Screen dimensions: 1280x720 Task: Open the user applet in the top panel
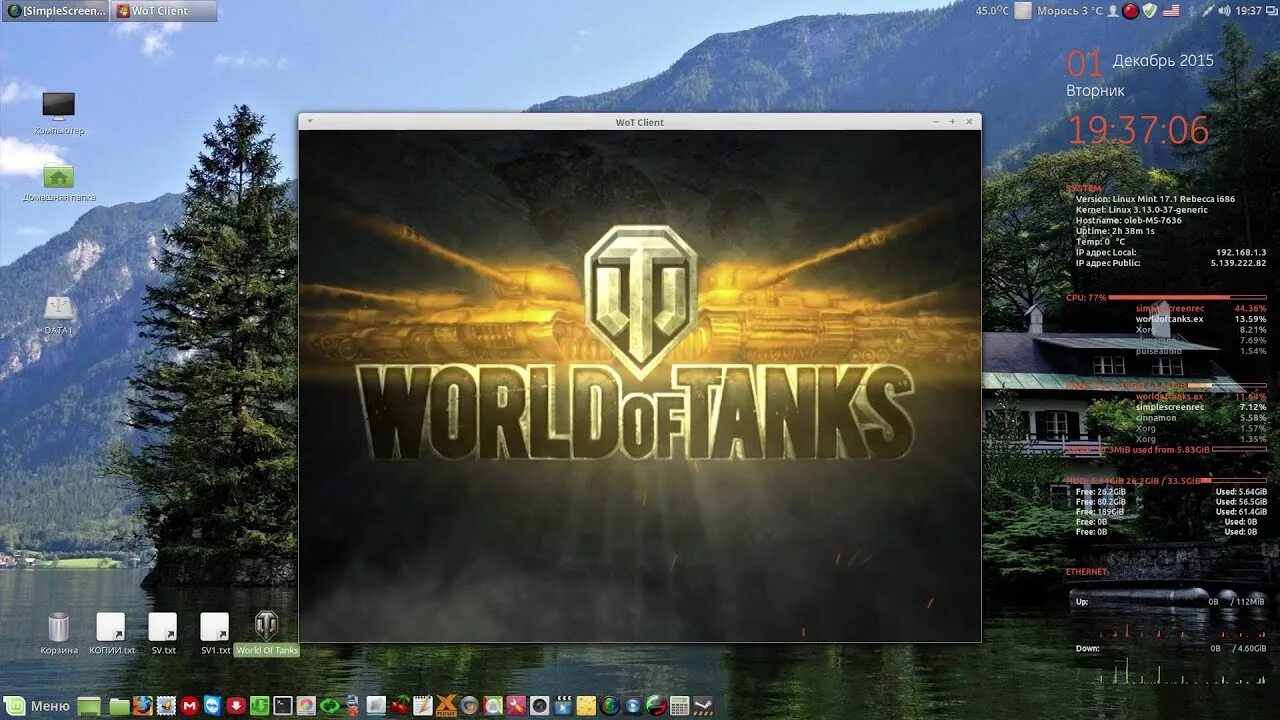coord(1113,11)
